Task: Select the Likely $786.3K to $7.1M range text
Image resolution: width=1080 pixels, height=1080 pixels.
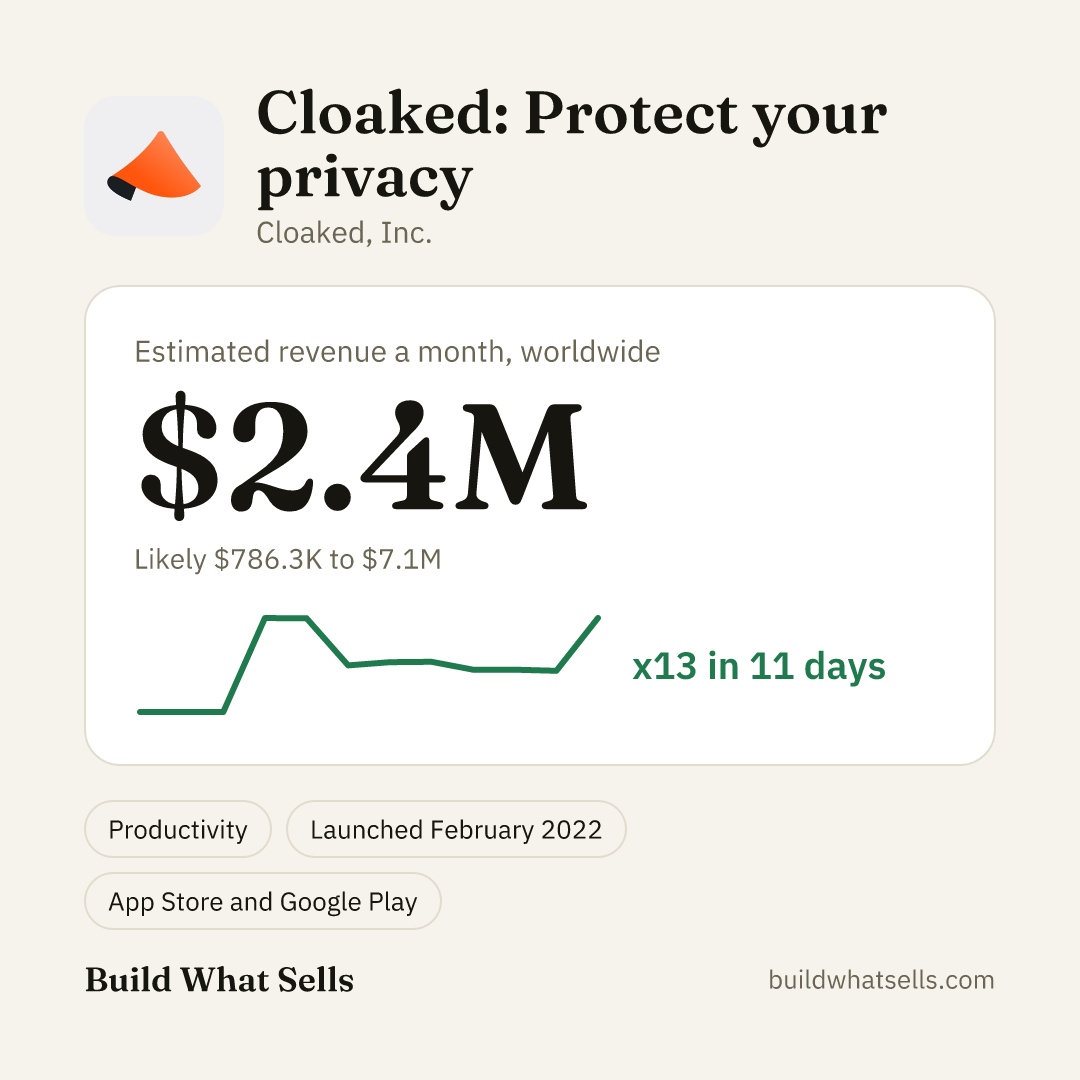Action: [x=288, y=559]
